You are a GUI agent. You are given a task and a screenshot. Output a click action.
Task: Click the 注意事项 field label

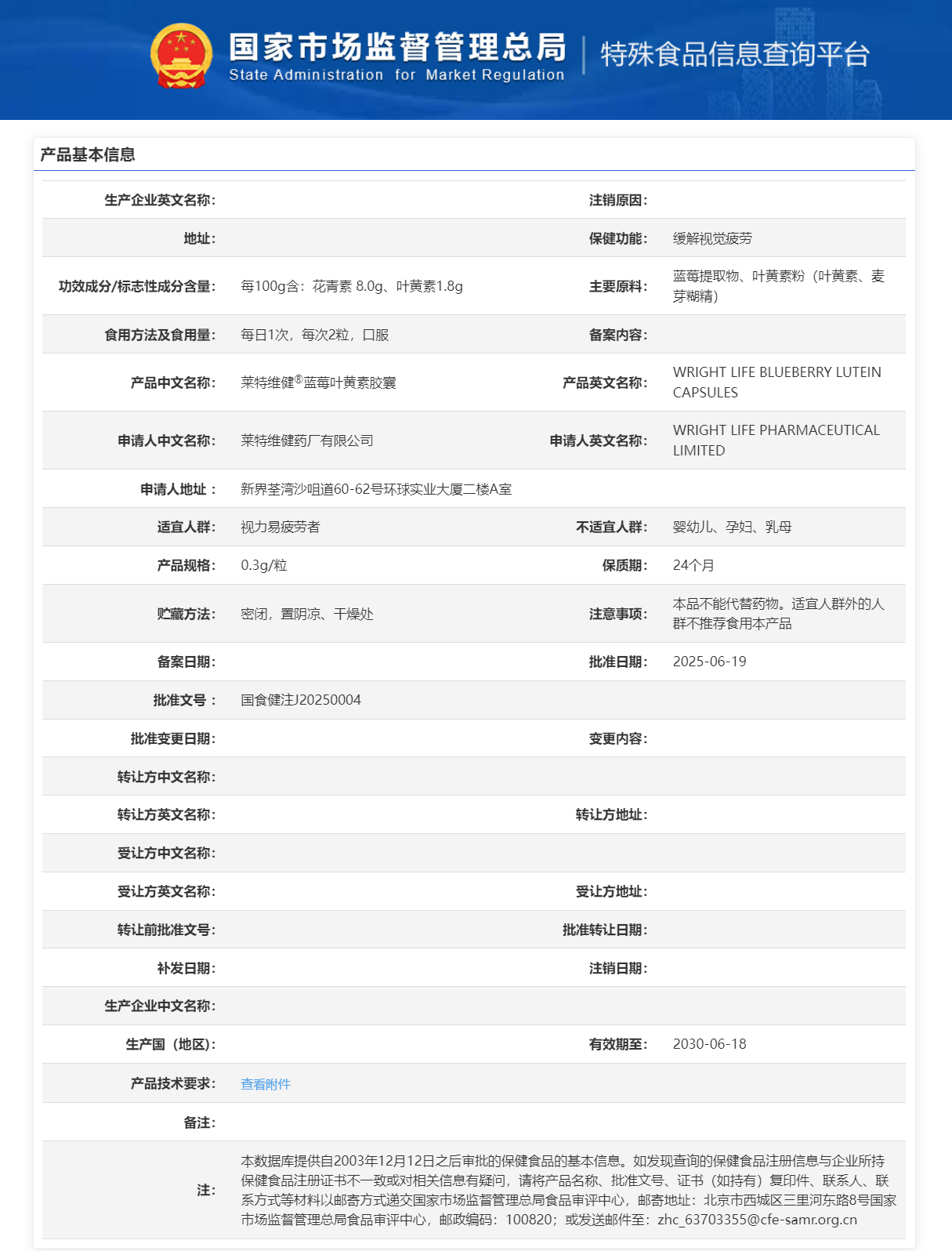click(618, 614)
